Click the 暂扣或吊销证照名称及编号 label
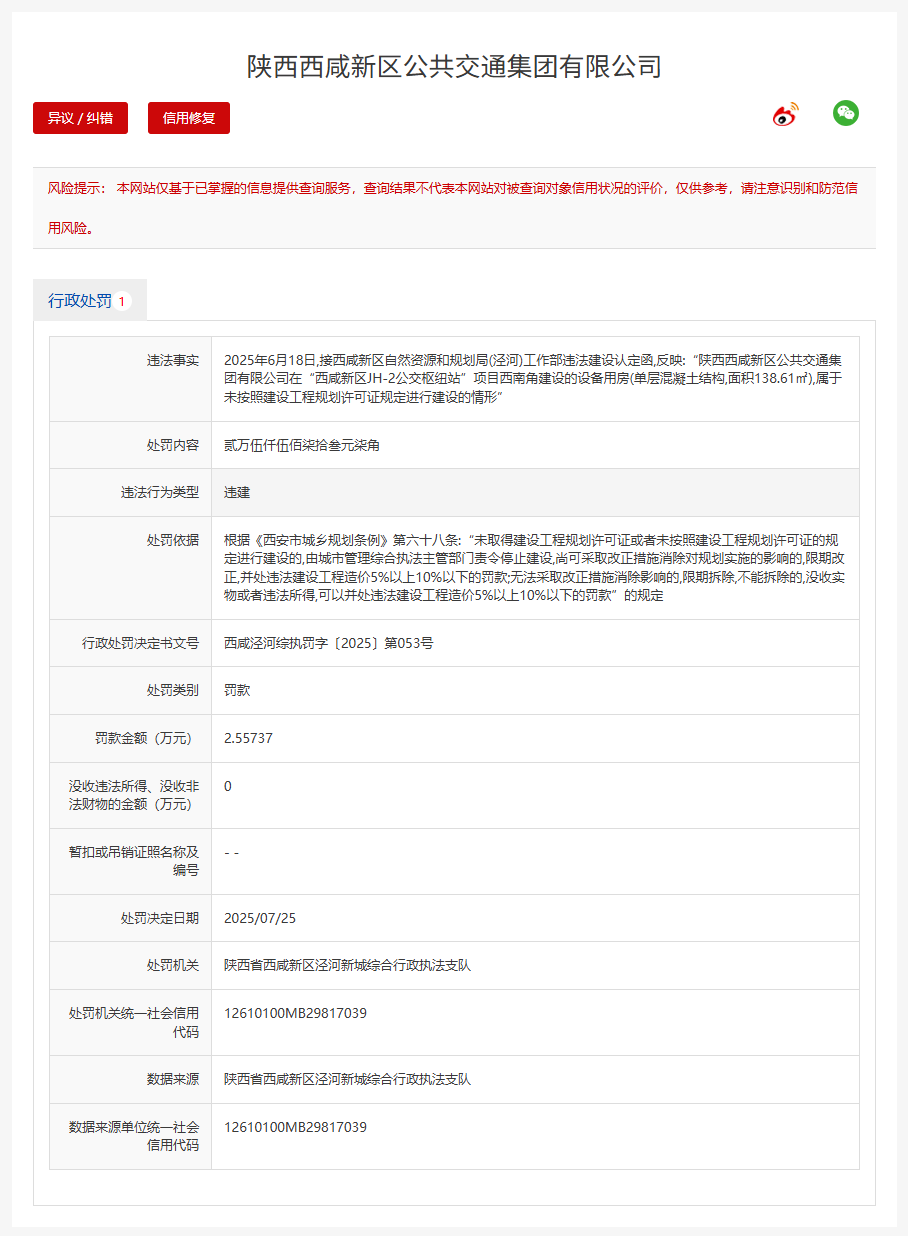 [134, 861]
